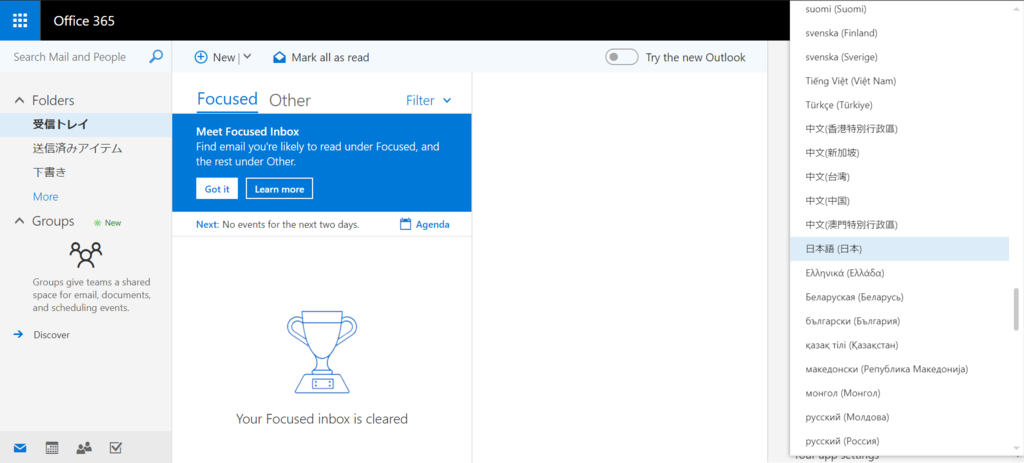Switch to the Focused tab
The height and width of the screenshot is (463, 1024).
point(227,99)
